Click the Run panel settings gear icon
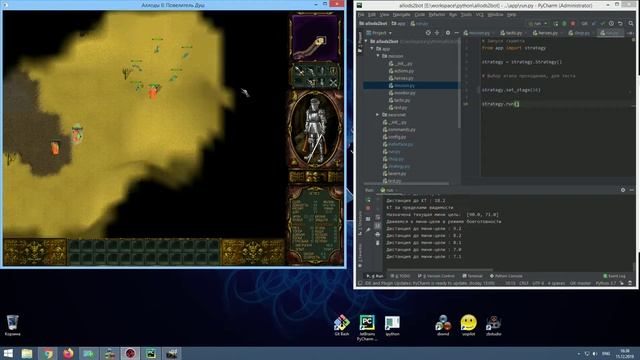Viewport: 640px width, 360px height. tap(623, 190)
